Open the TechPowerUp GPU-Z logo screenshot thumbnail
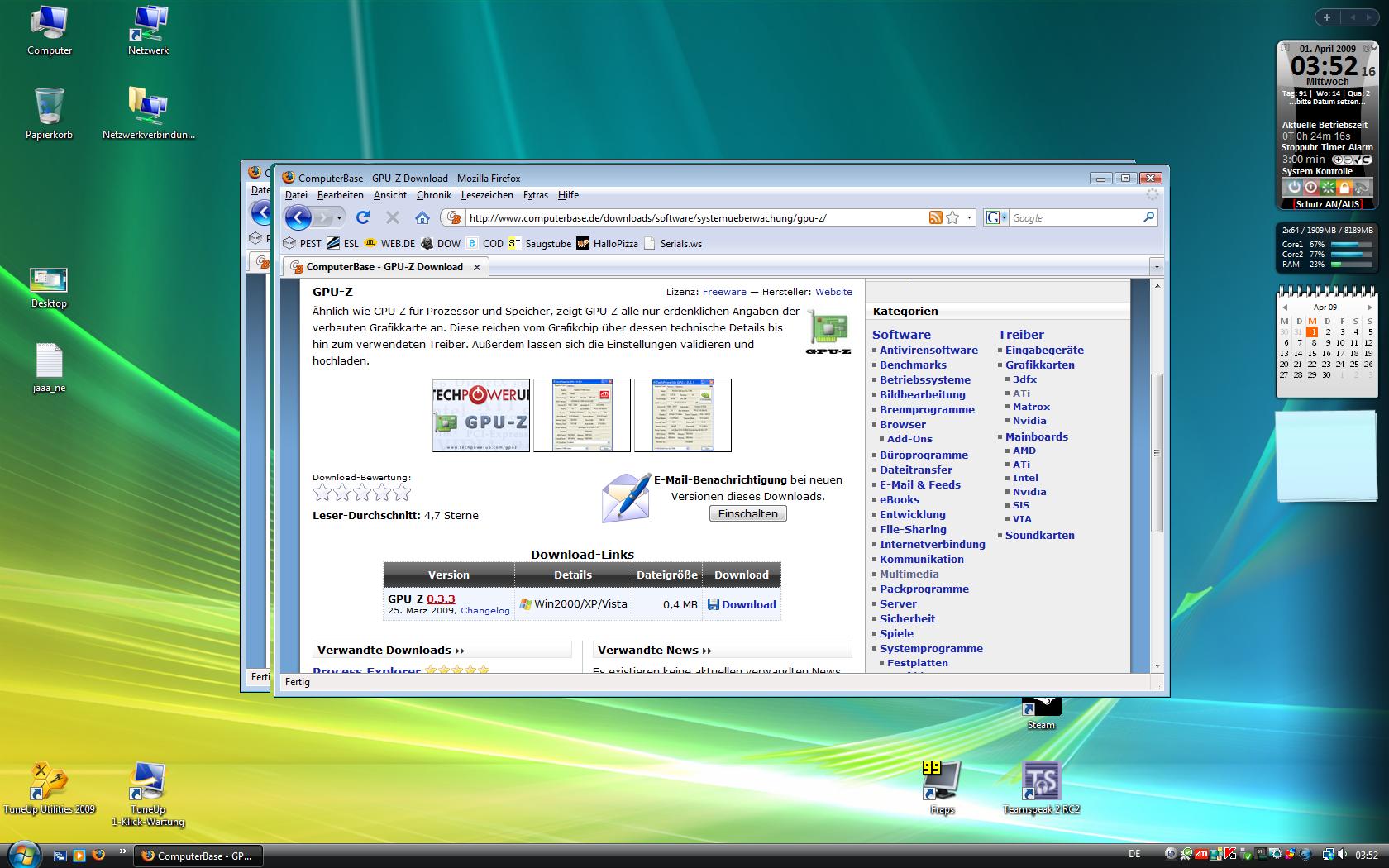The height and width of the screenshot is (868, 1389). click(x=481, y=415)
